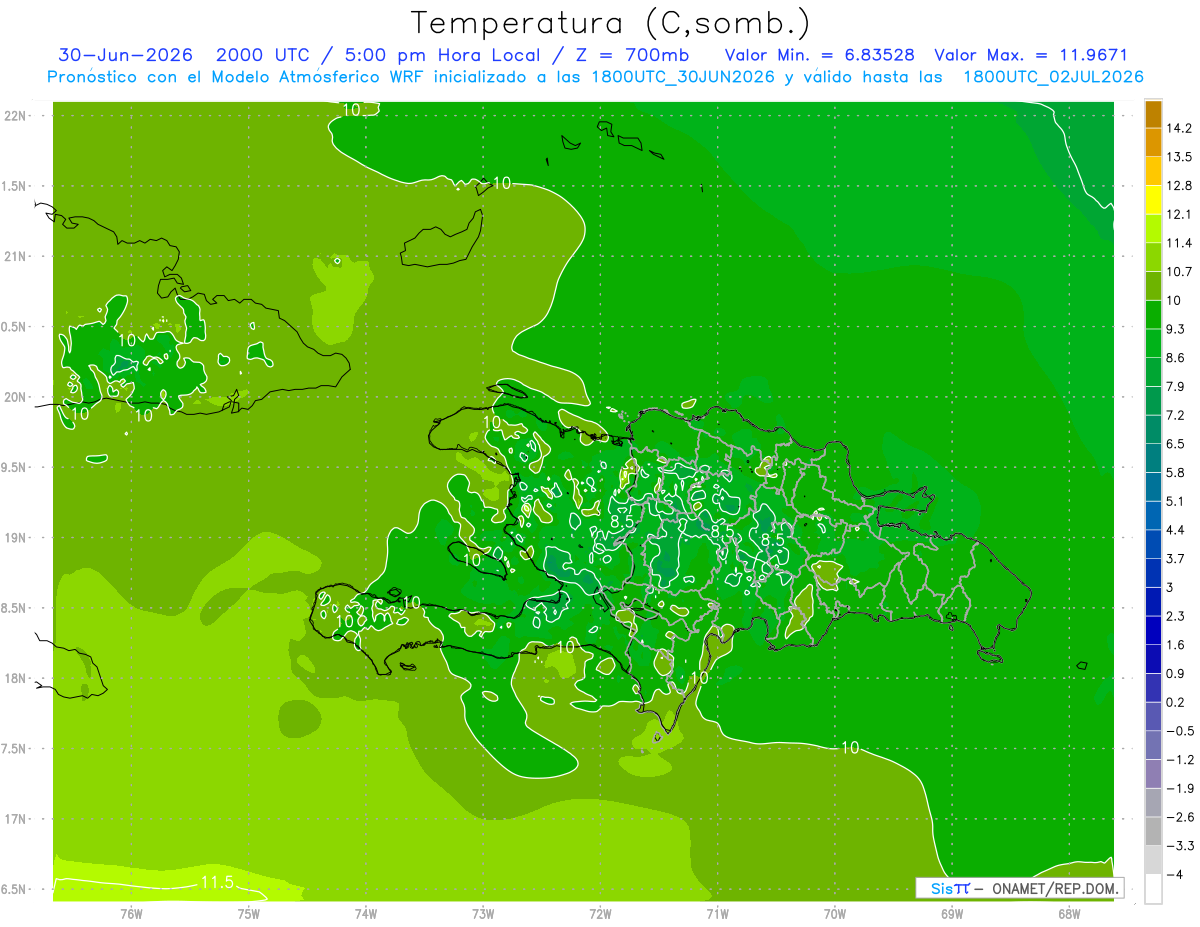Select the purple swatch between -1.2 and -1.9
This screenshot has height=927, width=1200.
coord(1153,773)
